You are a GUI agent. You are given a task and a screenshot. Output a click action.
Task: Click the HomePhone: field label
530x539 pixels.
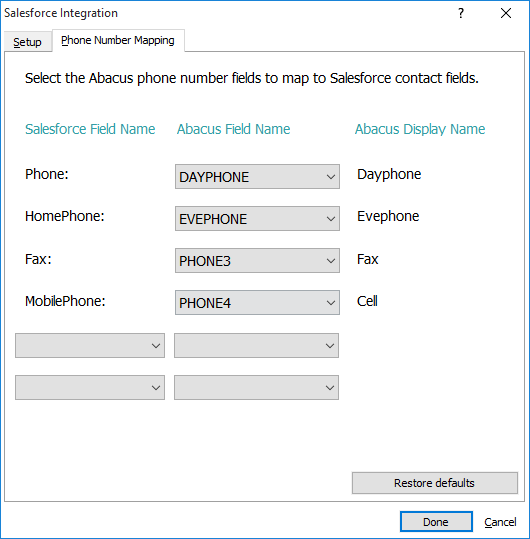pos(65,216)
